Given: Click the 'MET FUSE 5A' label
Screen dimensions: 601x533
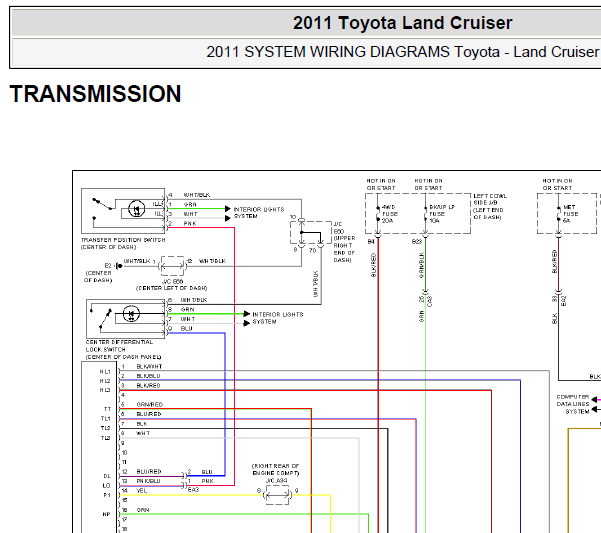Looking at the screenshot, I should [x=570, y=214].
